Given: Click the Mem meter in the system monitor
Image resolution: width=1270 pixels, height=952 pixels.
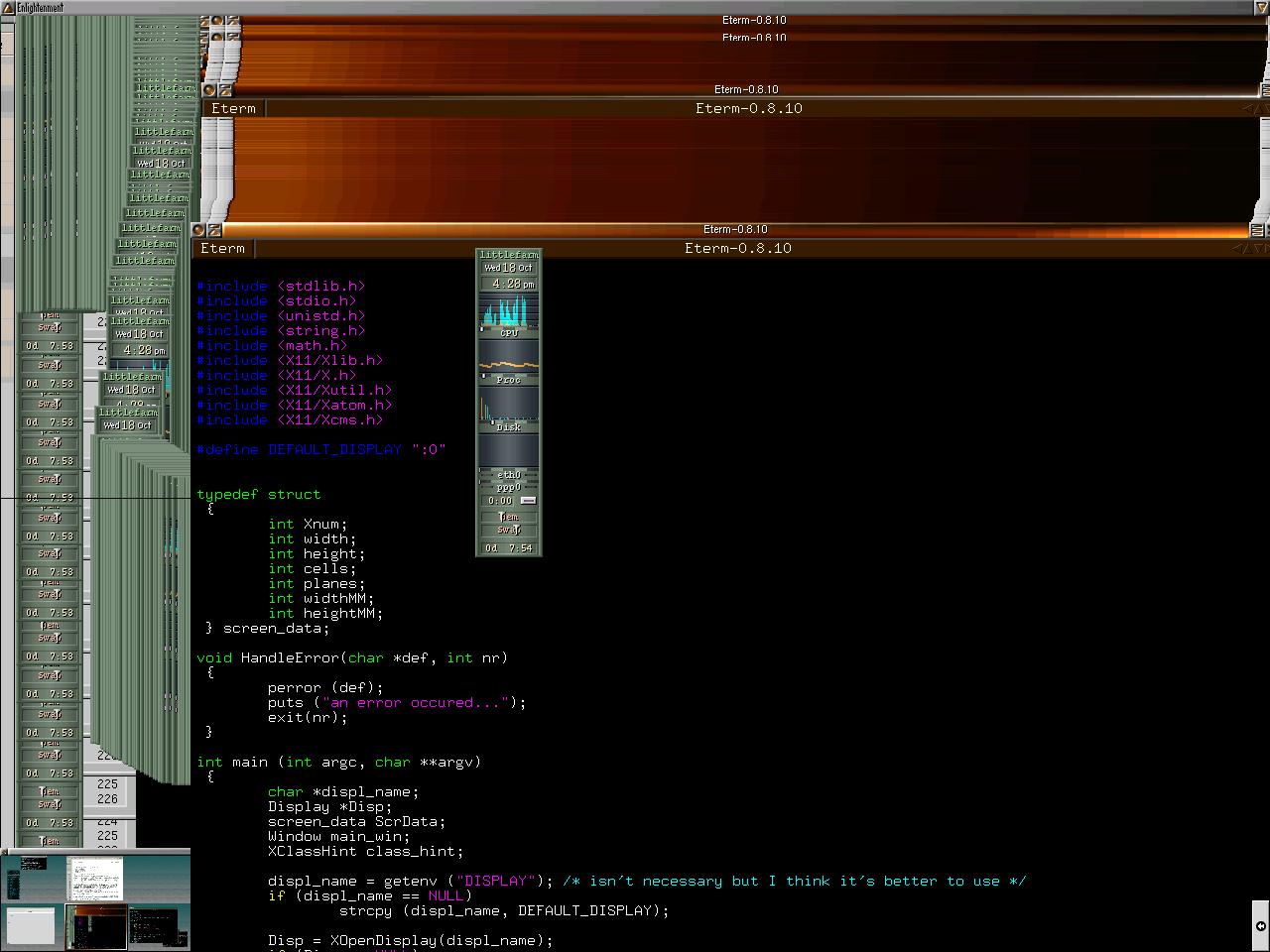Looking at the screenshot, I should click(x=509, y=517).
